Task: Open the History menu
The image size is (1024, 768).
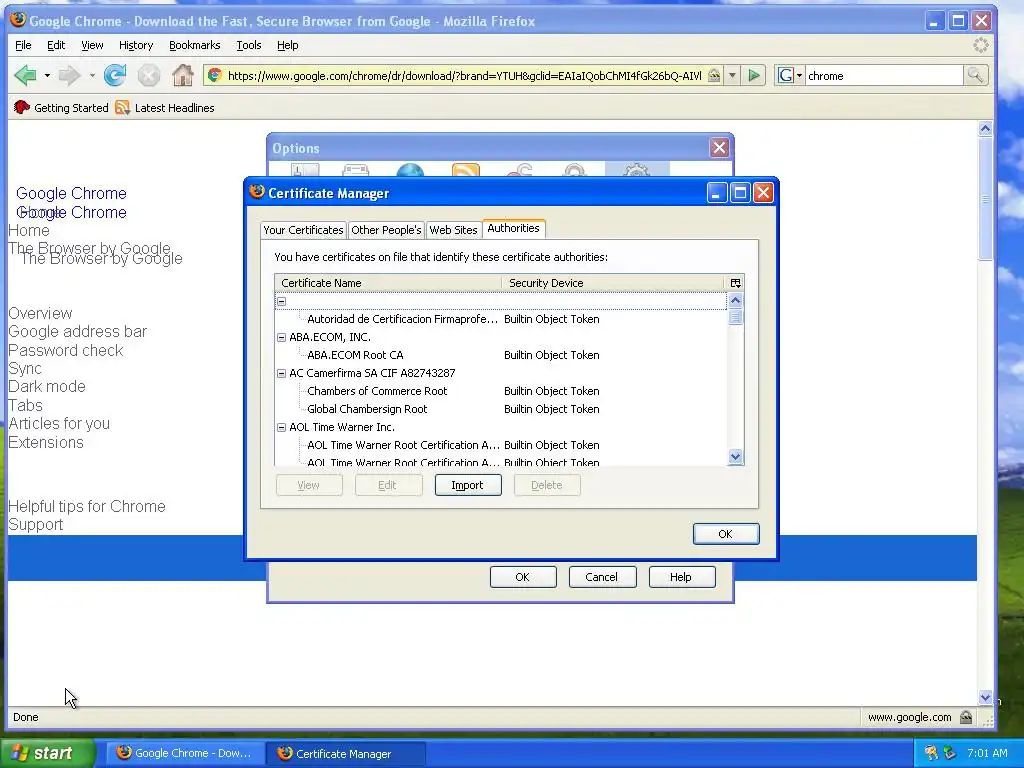Action: [136, 45]
